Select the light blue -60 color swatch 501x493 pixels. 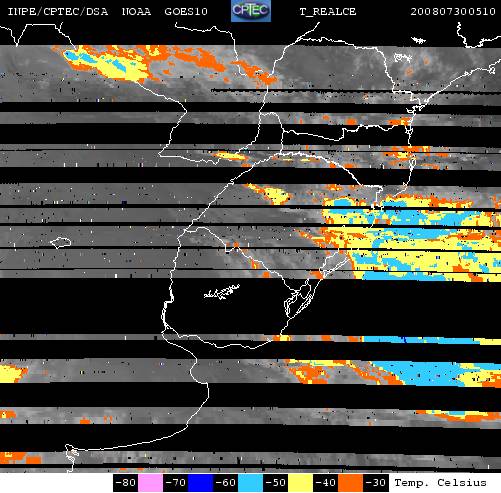tap(250, 483)
